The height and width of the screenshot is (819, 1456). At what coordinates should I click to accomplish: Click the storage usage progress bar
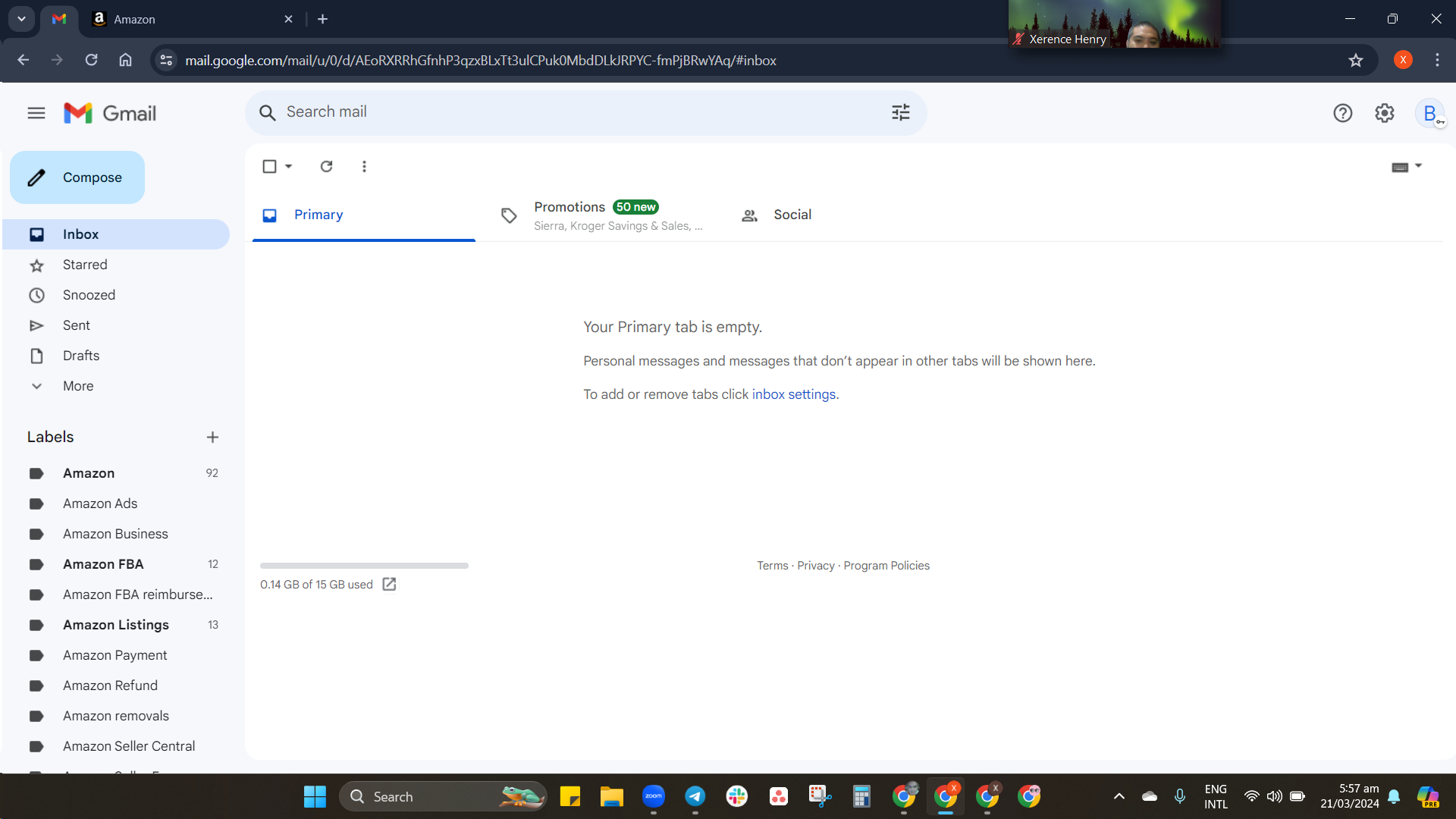(364, 566)
